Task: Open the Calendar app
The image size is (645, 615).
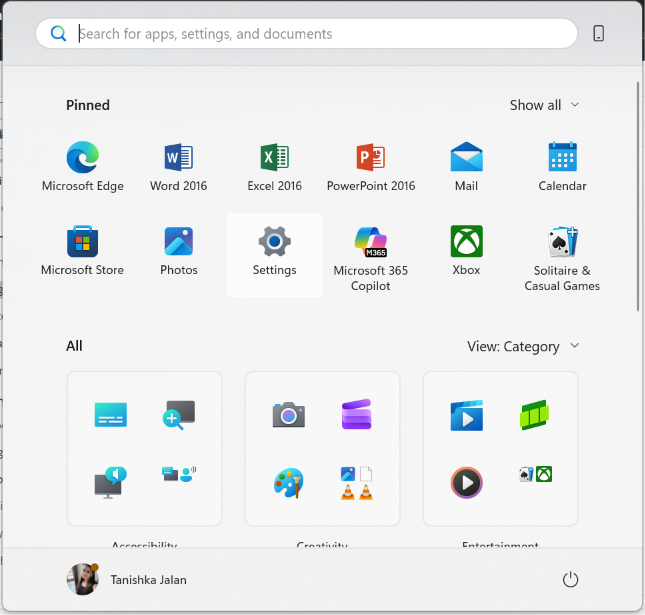Action: pyautogui.click(x=562, y=167)
